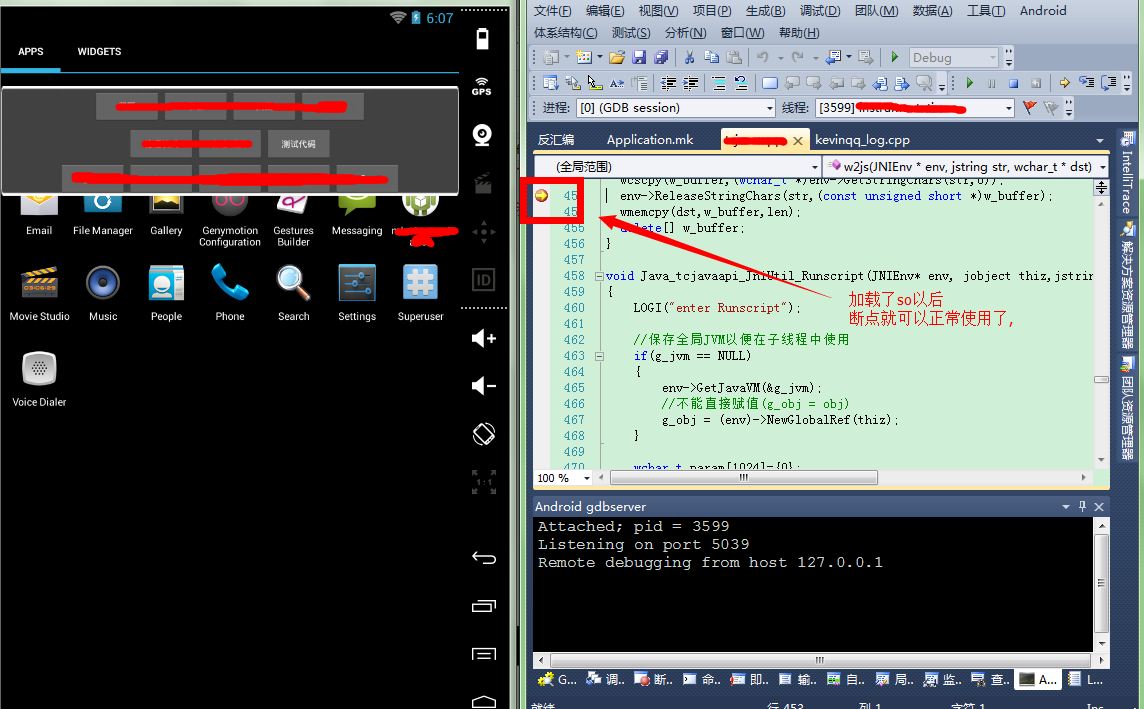Rotate the emulator screen using the rotate icon
Screen dimensions: 1144x709
483,434
